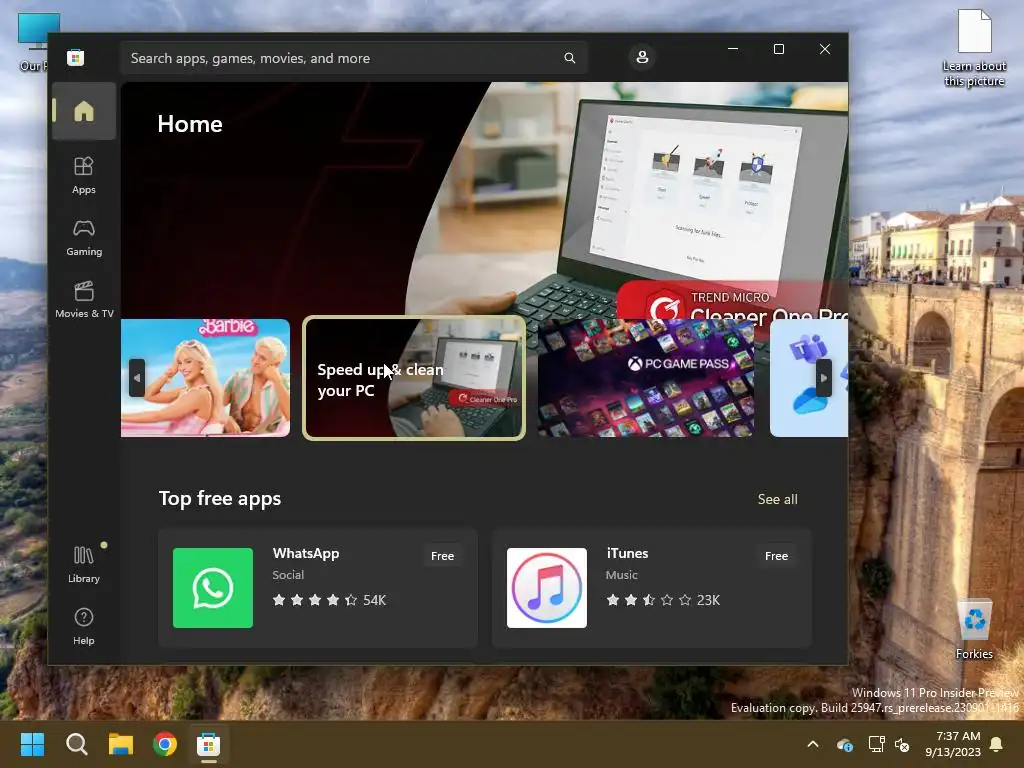Click See all for Top free apps

(x=777, y=499)
